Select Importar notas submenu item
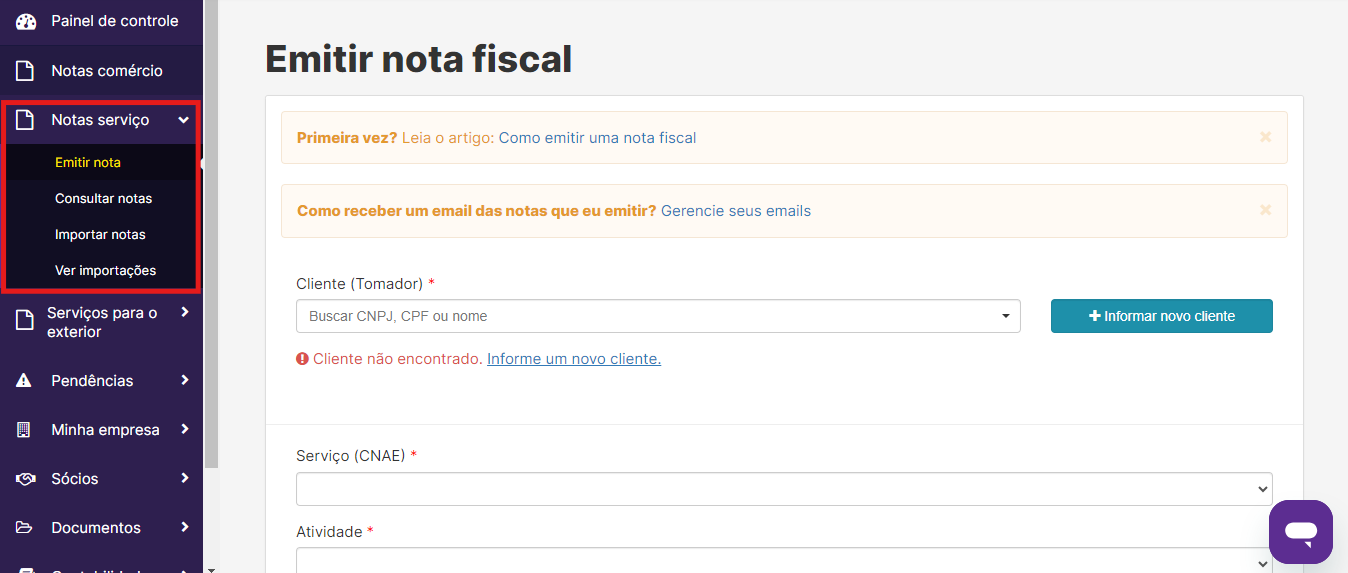This screenshot has width=1348, height=573. (x=100, y=235)
